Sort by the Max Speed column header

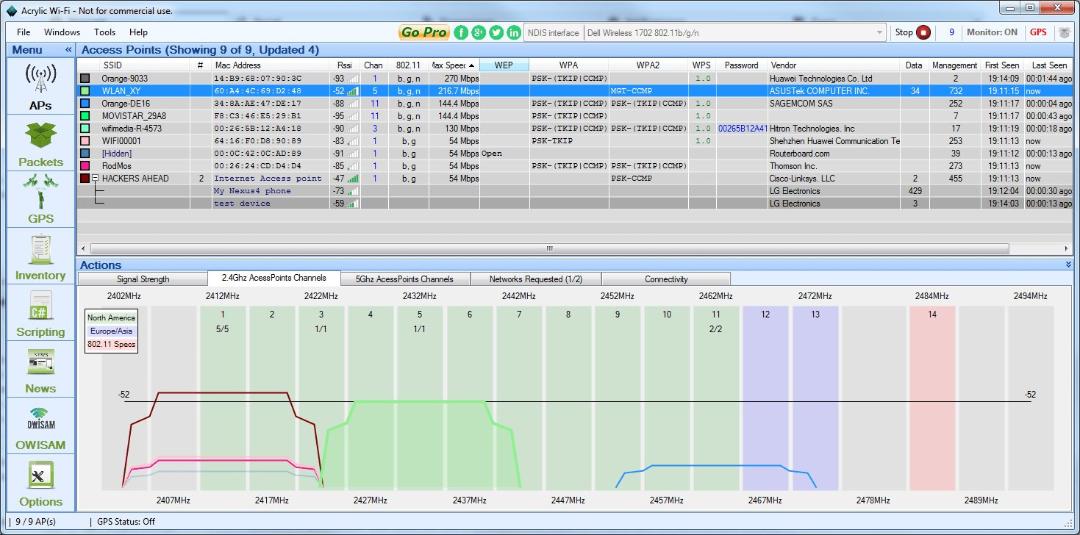(x=454, y=65)
